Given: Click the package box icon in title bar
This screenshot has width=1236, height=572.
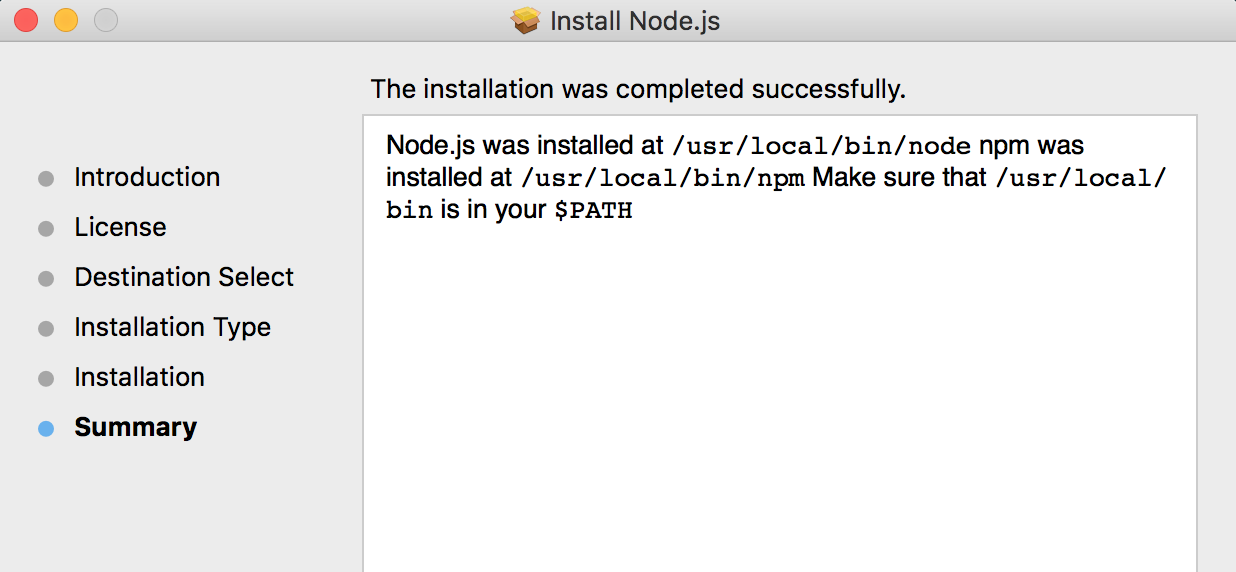Looking at the screenshot, I should pos(526,20).
